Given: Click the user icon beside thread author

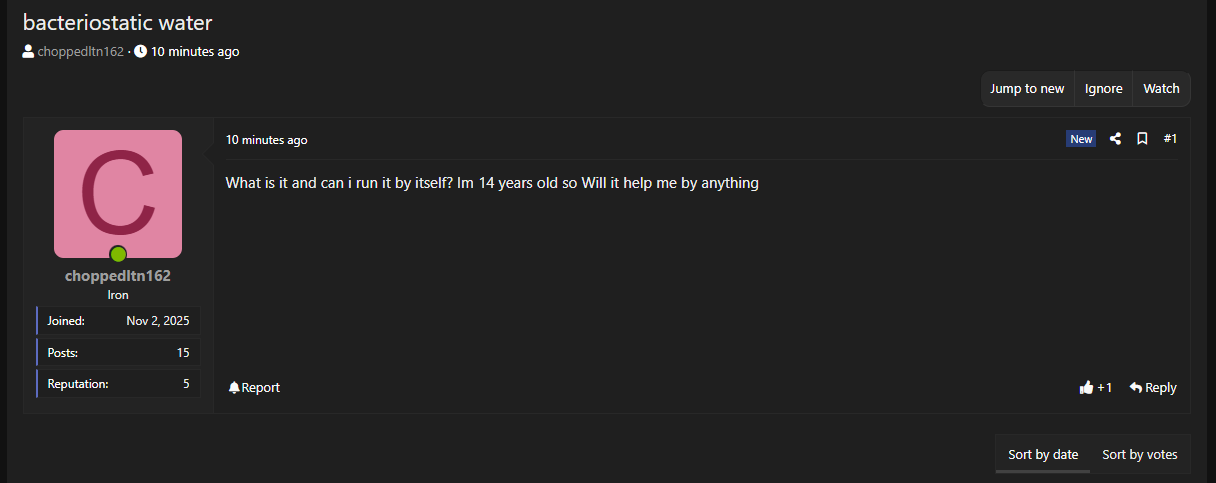Looking at the screenshot, I should coord(28,51).
